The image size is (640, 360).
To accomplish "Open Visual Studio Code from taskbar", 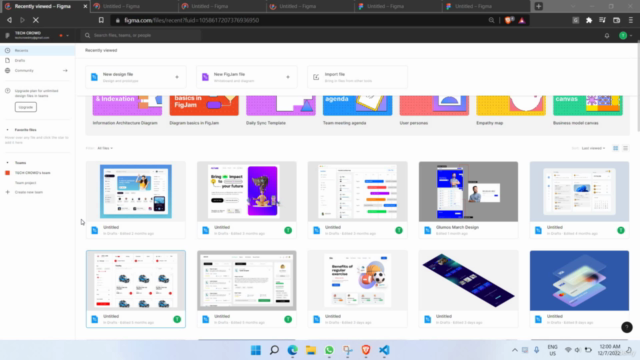I will [x=384, y=350].
